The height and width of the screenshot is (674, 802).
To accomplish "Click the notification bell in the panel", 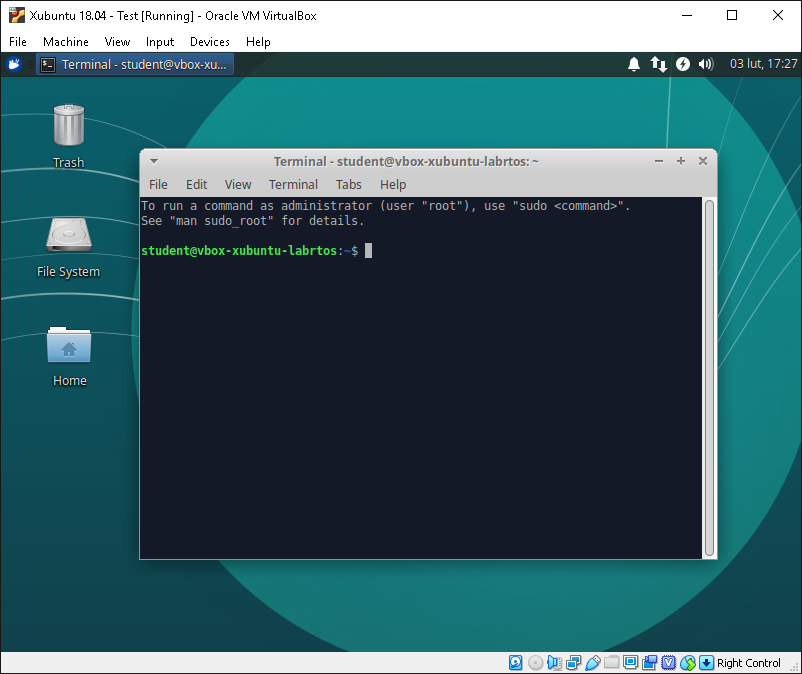I will click(634, 64).
